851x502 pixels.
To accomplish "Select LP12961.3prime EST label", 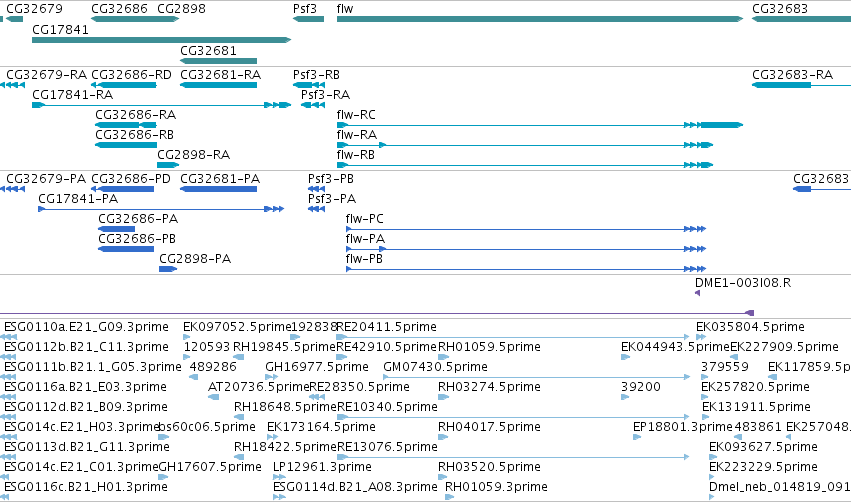I will (322, 467).
